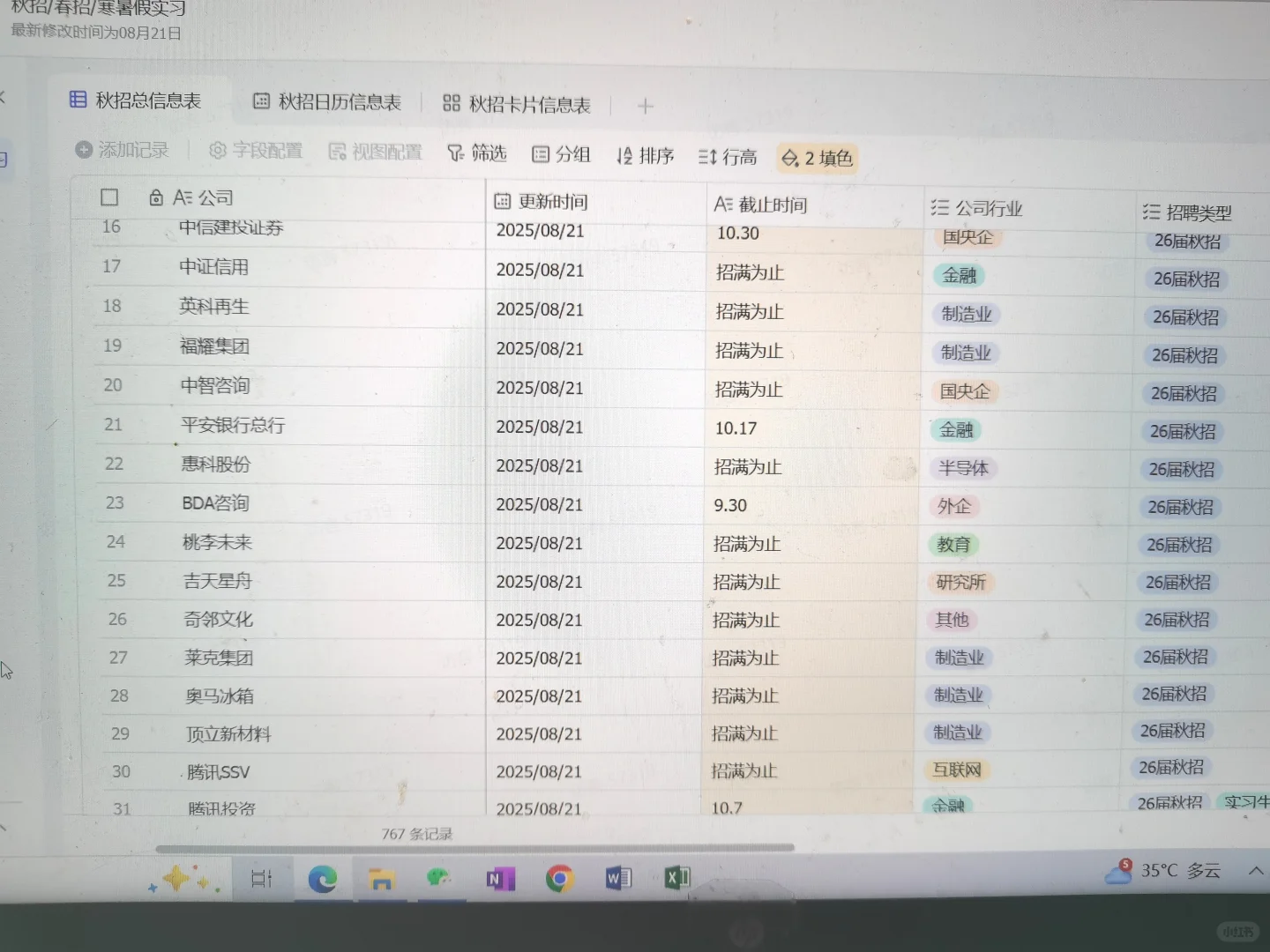Click row number 24
The width and height of the screenshot is (1270, 952).
[x=116, y=542]
